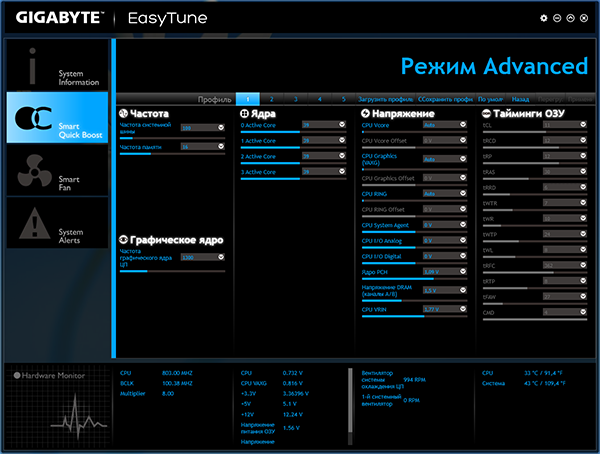Image resolution: width=600 pixels, height=454 pixels.
Task: Minimize EasyTune window
Action: pos(557,18)
